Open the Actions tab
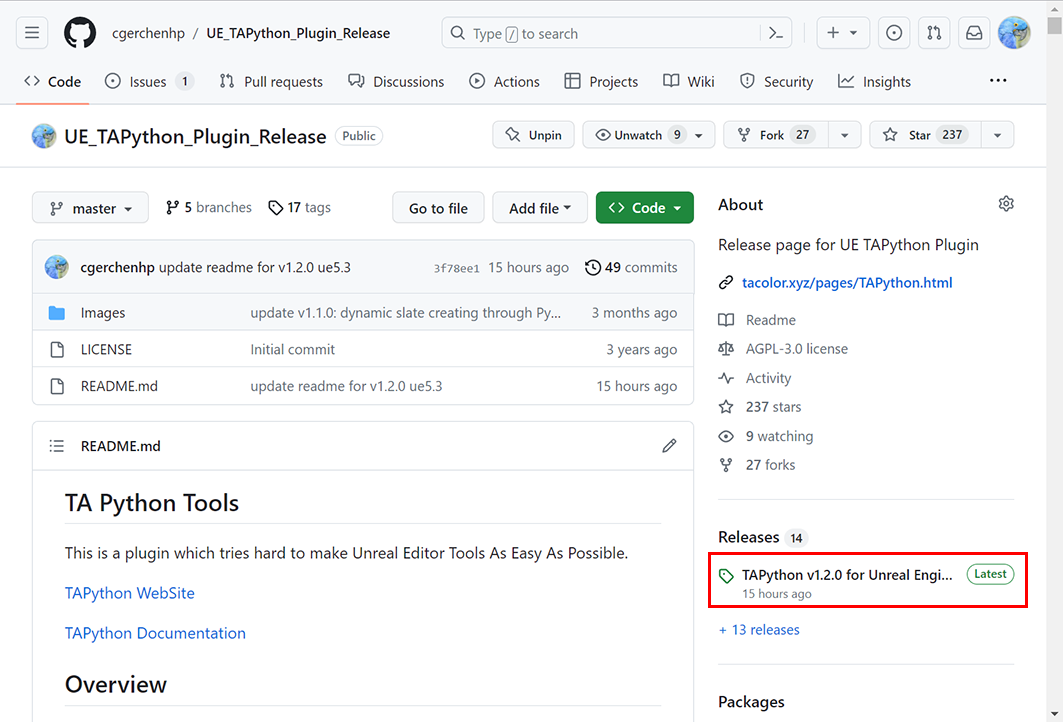 504,81
